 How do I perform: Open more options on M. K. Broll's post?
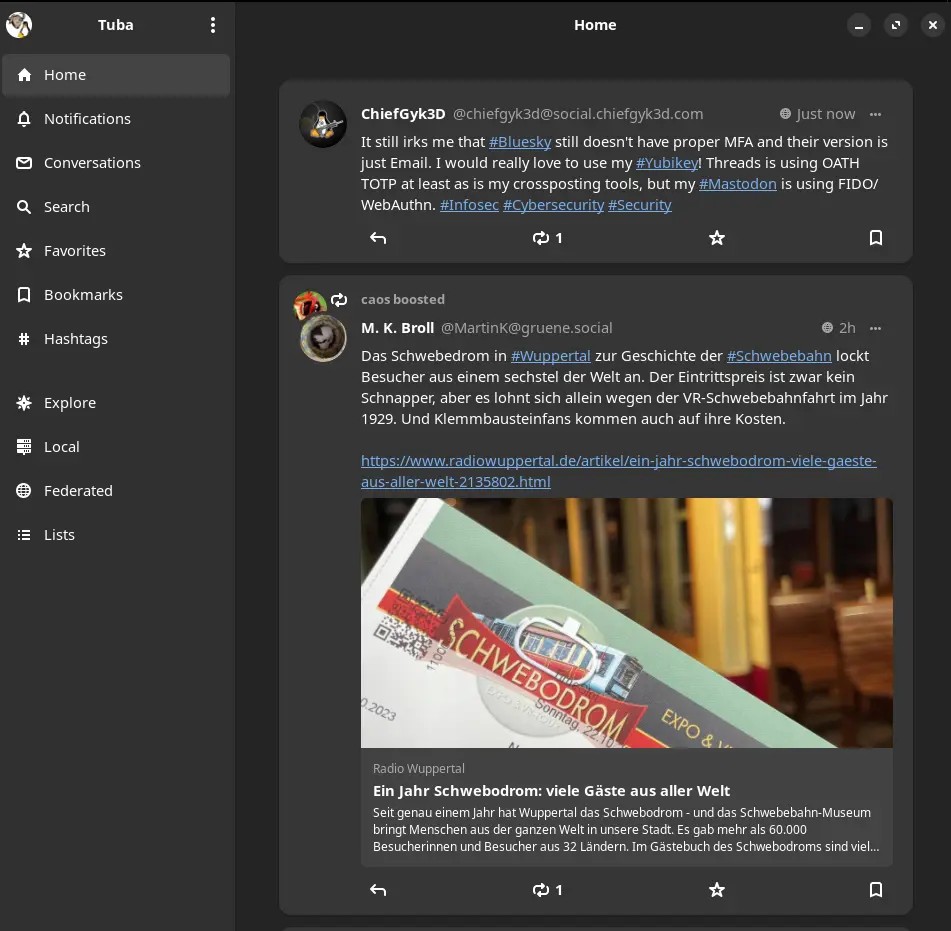click(x=875, y=328)
